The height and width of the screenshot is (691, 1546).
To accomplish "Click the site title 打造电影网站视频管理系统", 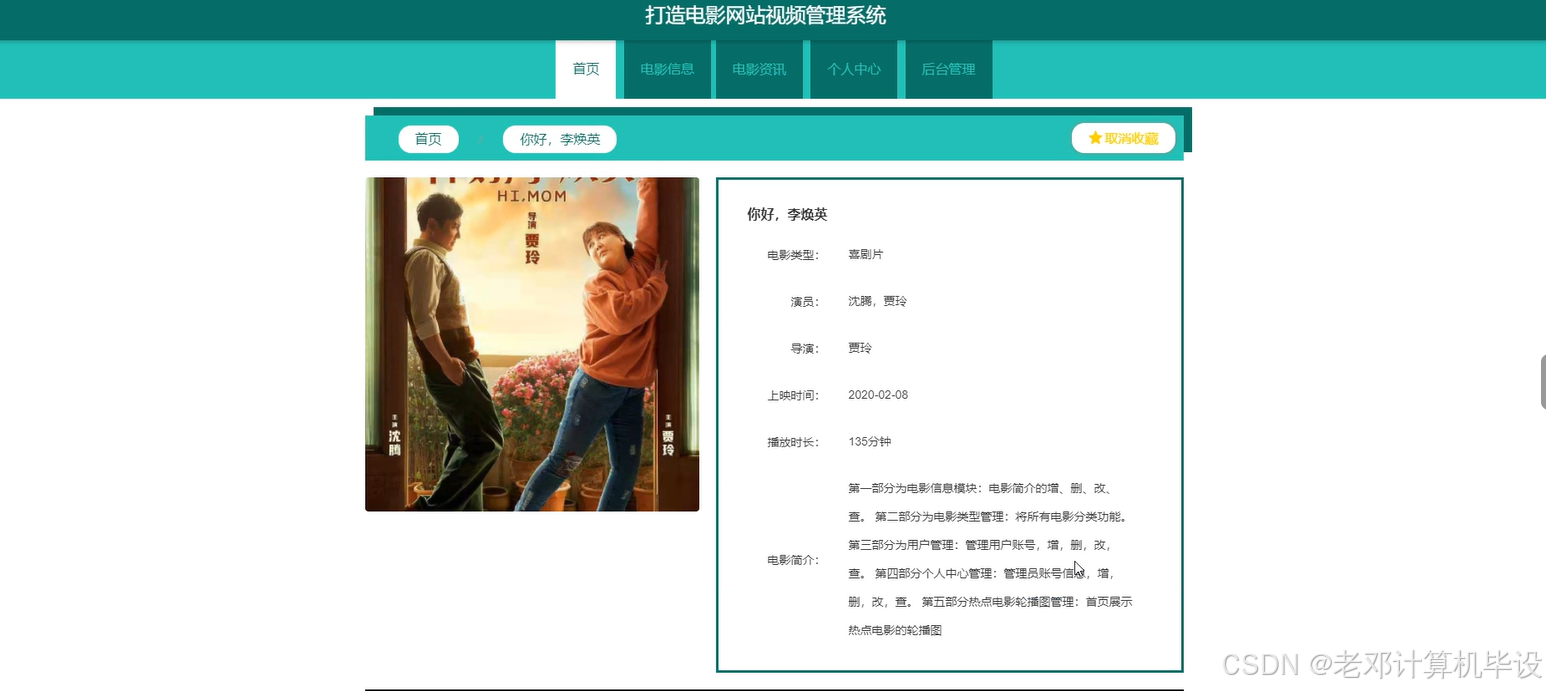I will 765,15.
